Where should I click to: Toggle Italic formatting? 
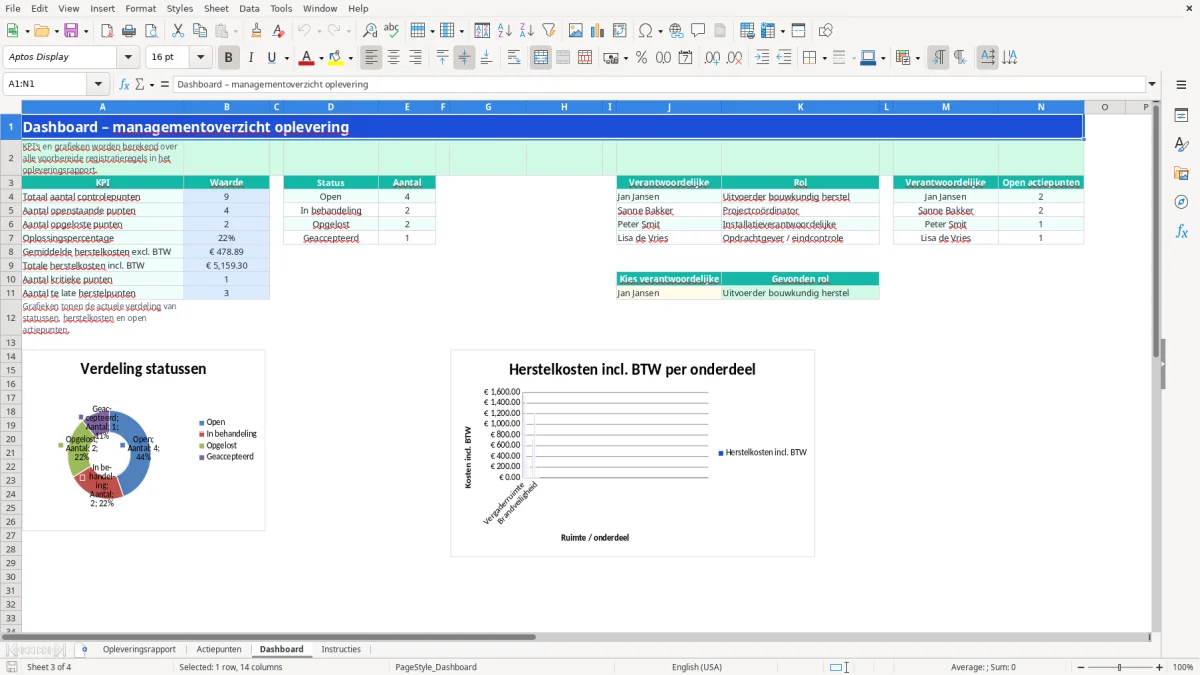[x=250, y=58]
